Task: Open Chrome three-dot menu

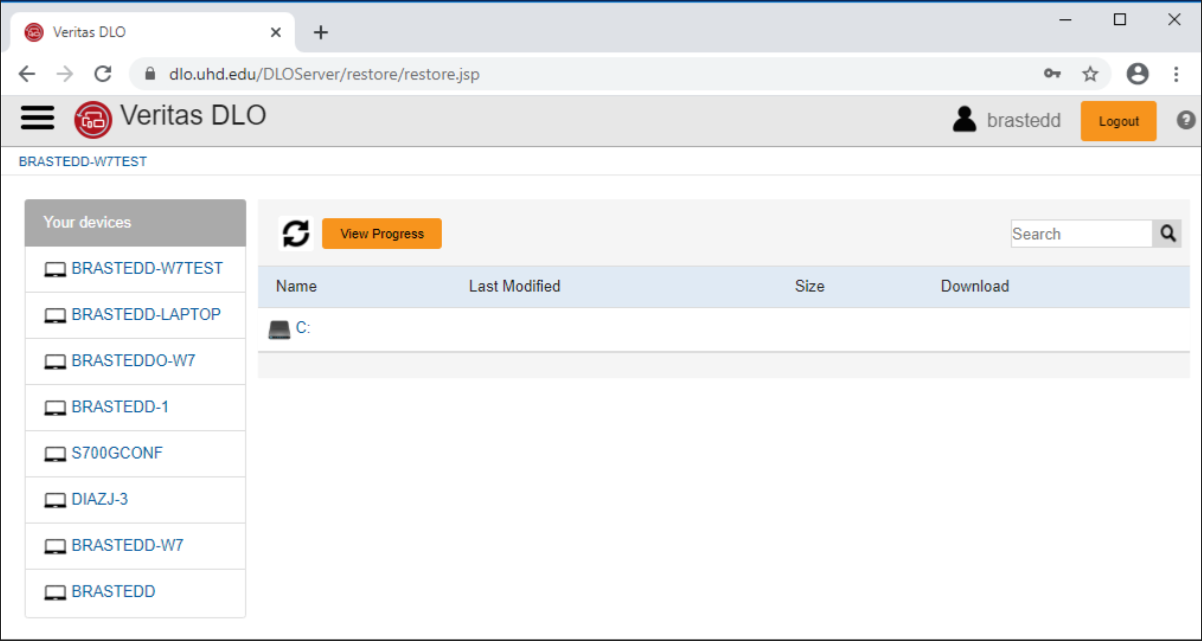Action: (x=1176, y=74)
